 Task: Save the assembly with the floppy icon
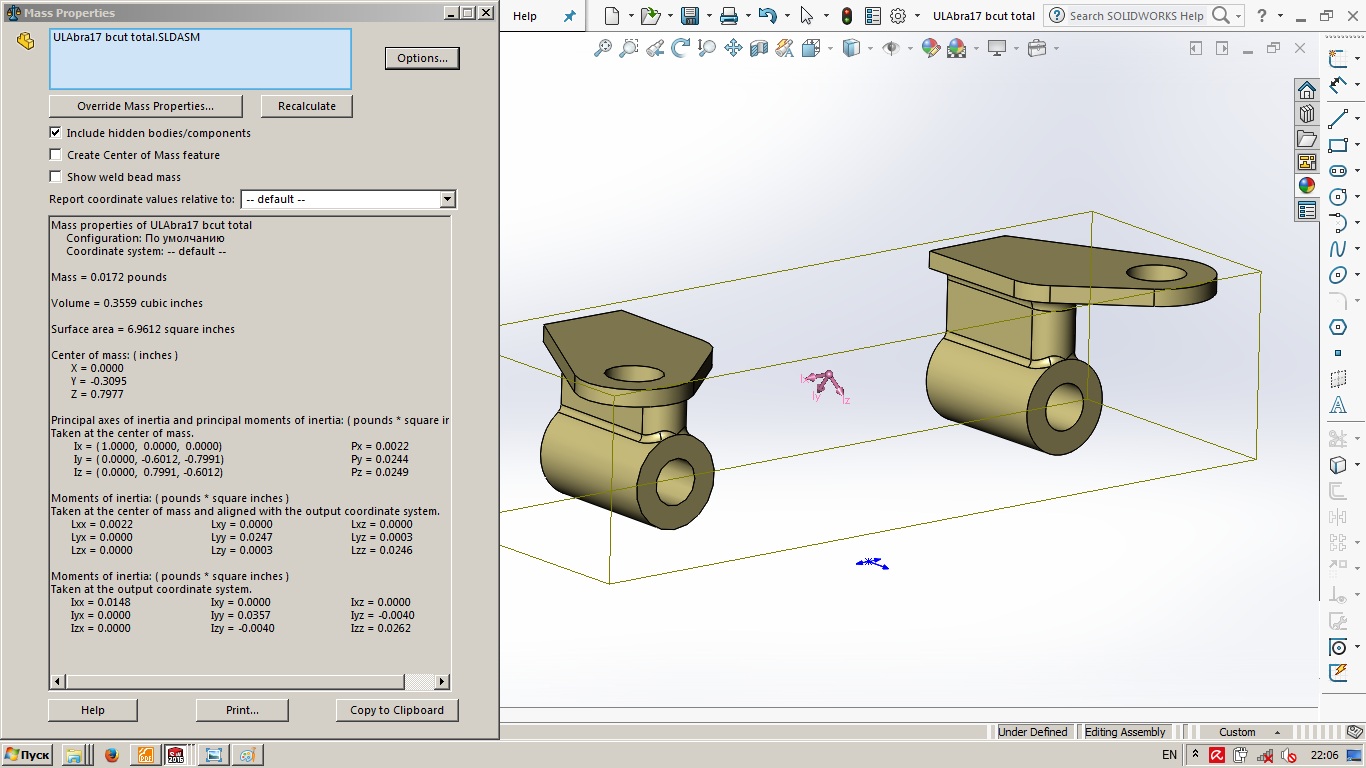[x=690, y=16]
